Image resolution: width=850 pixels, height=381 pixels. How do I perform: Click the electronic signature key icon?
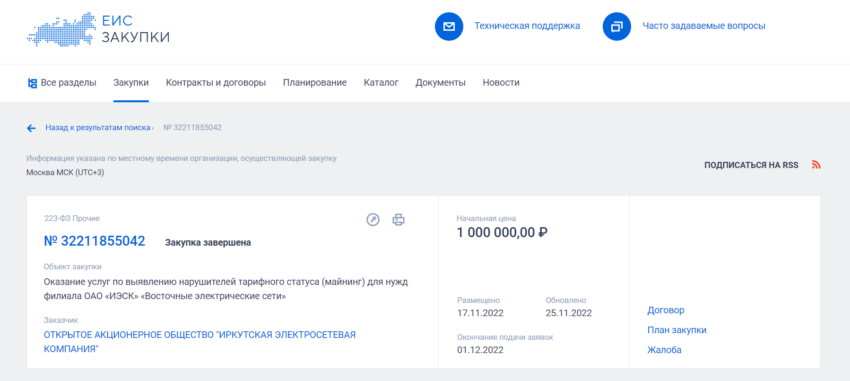373,219
